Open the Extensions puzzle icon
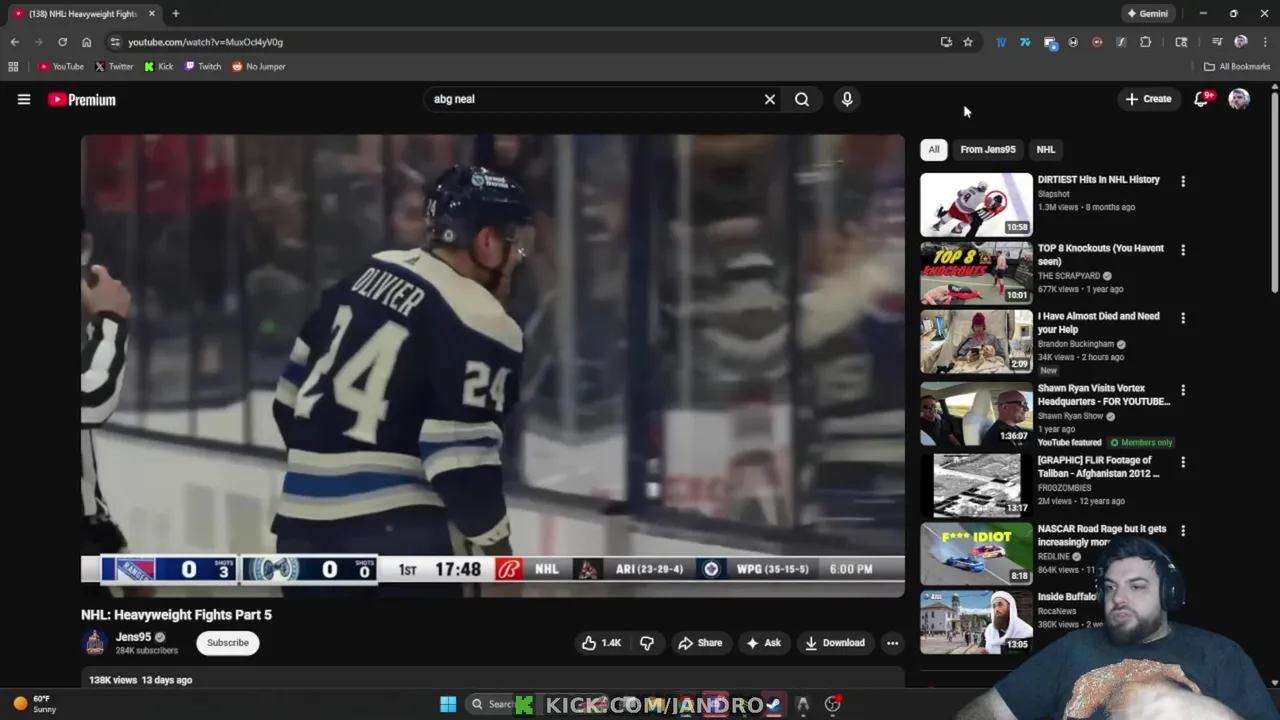 pyautogui.click(x=1145, y=42)
